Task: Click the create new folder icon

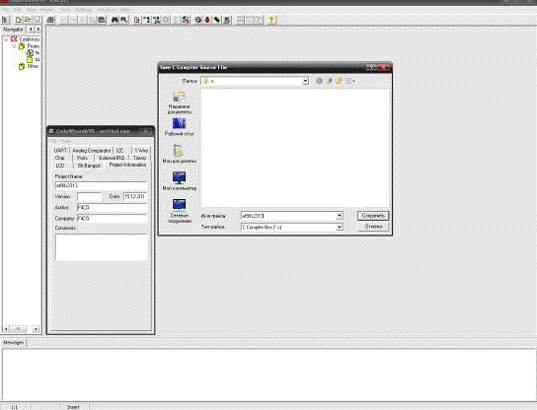Action: point(339,81)
